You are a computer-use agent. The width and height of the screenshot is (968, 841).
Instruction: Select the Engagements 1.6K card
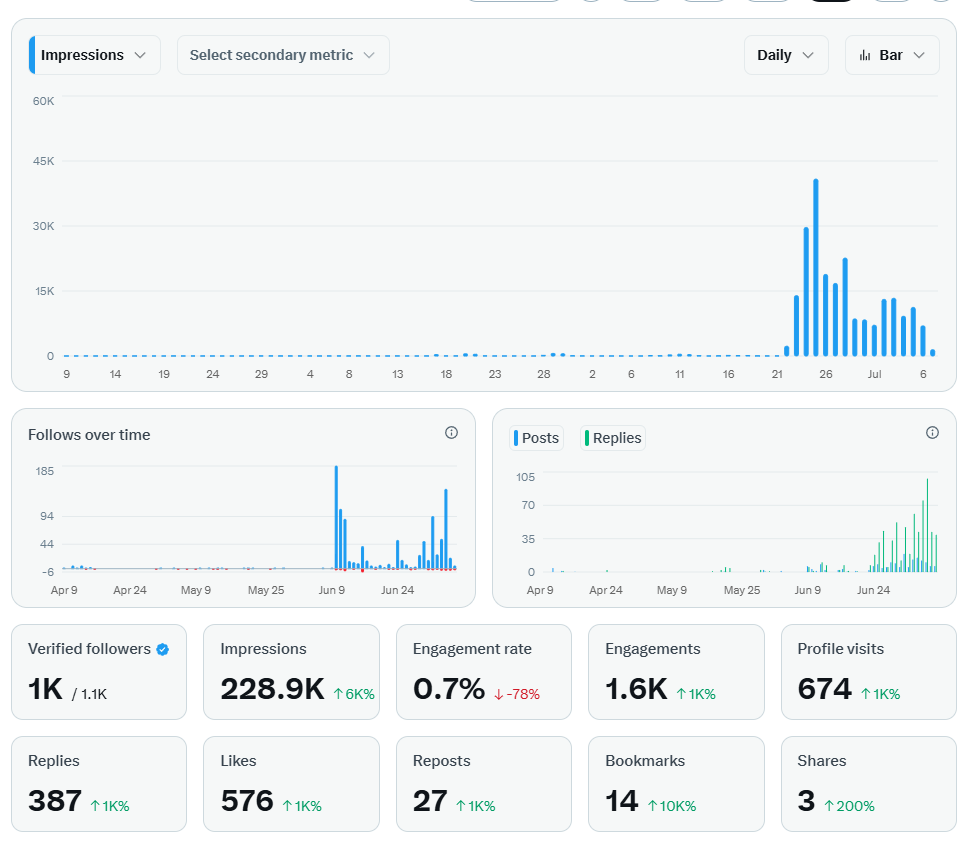pos(676,672)
